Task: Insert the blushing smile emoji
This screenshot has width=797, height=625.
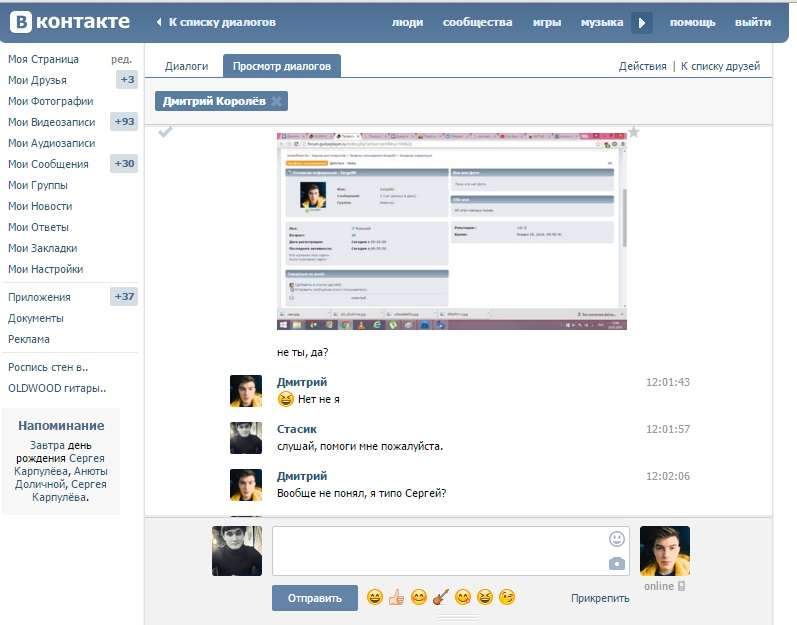Action: click(419, 597)
